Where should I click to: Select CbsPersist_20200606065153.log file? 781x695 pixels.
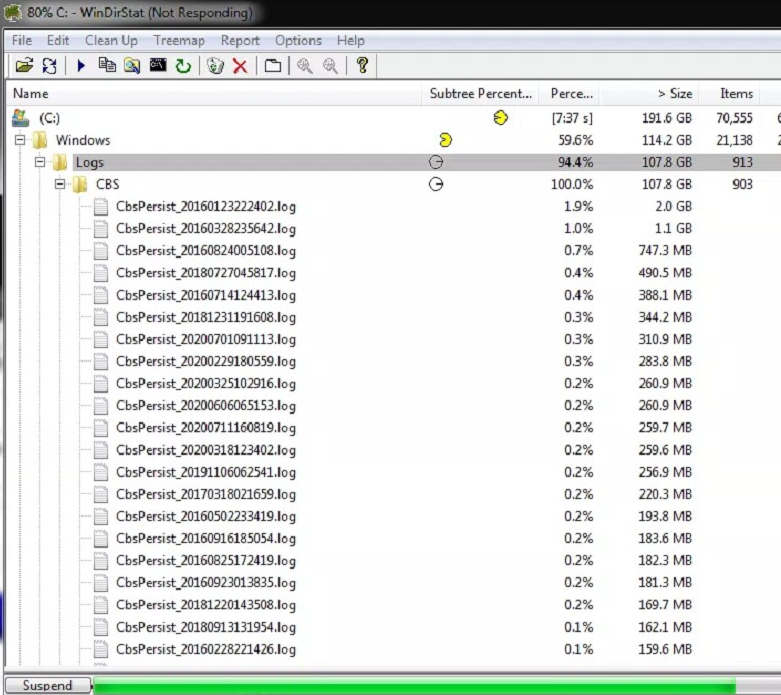tap(206, 406)
